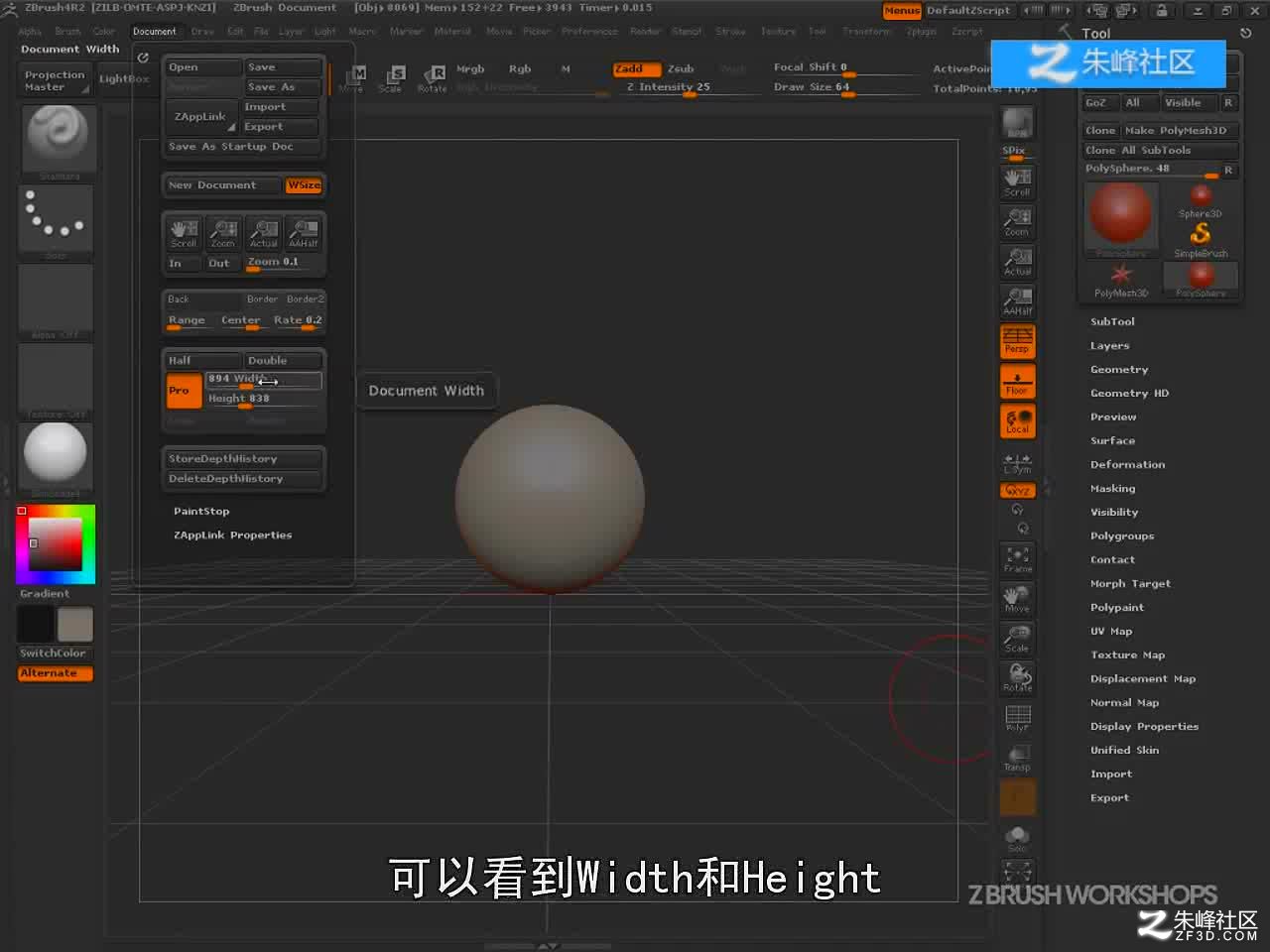Expand the Polygroups subpalette
This screenshot has height=952, width=1270.
[x=1122, y=535]
